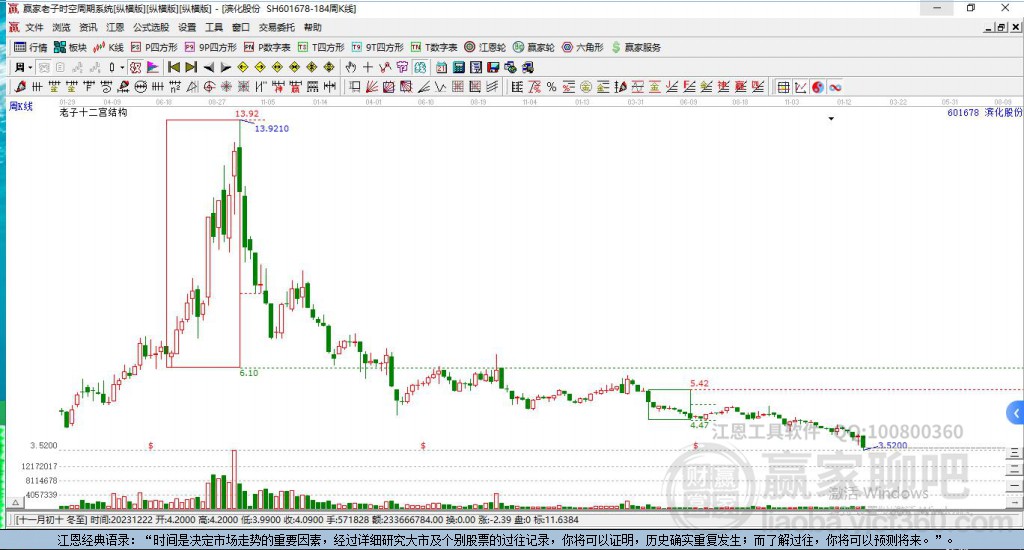
Task: Open the 板块 sector panel
Action: click(x=70, y=47)
